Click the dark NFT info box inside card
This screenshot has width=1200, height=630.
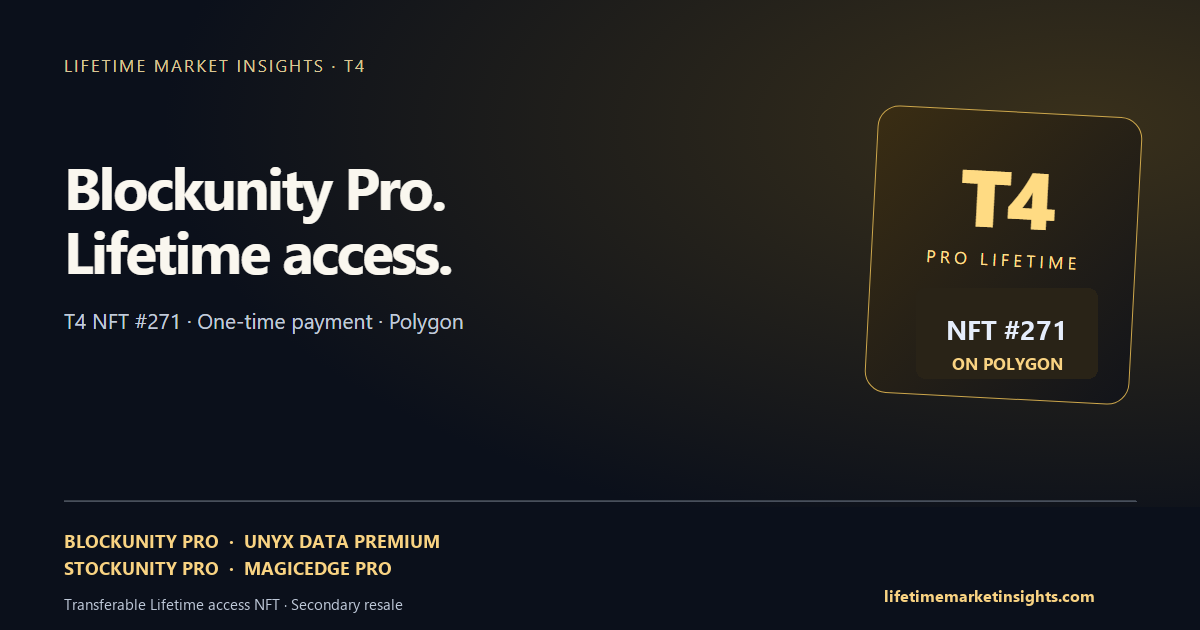(1007, 334)
